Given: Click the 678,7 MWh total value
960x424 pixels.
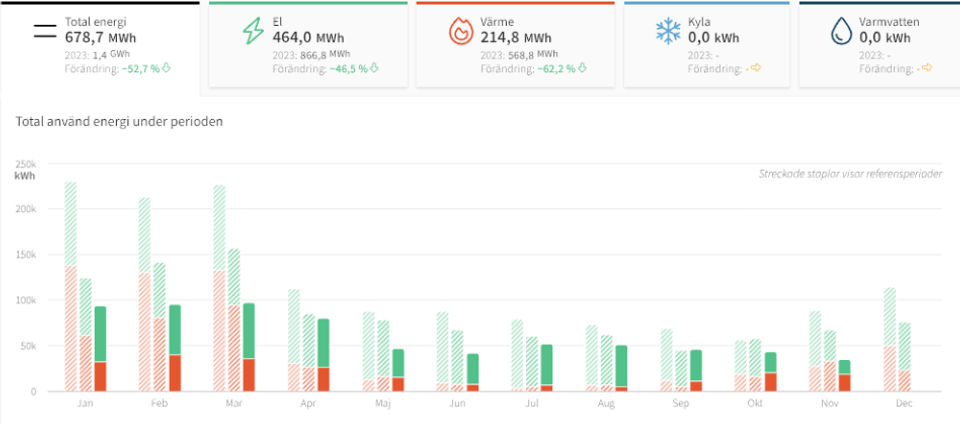Looking at the screenshot, I should [100, 39].
